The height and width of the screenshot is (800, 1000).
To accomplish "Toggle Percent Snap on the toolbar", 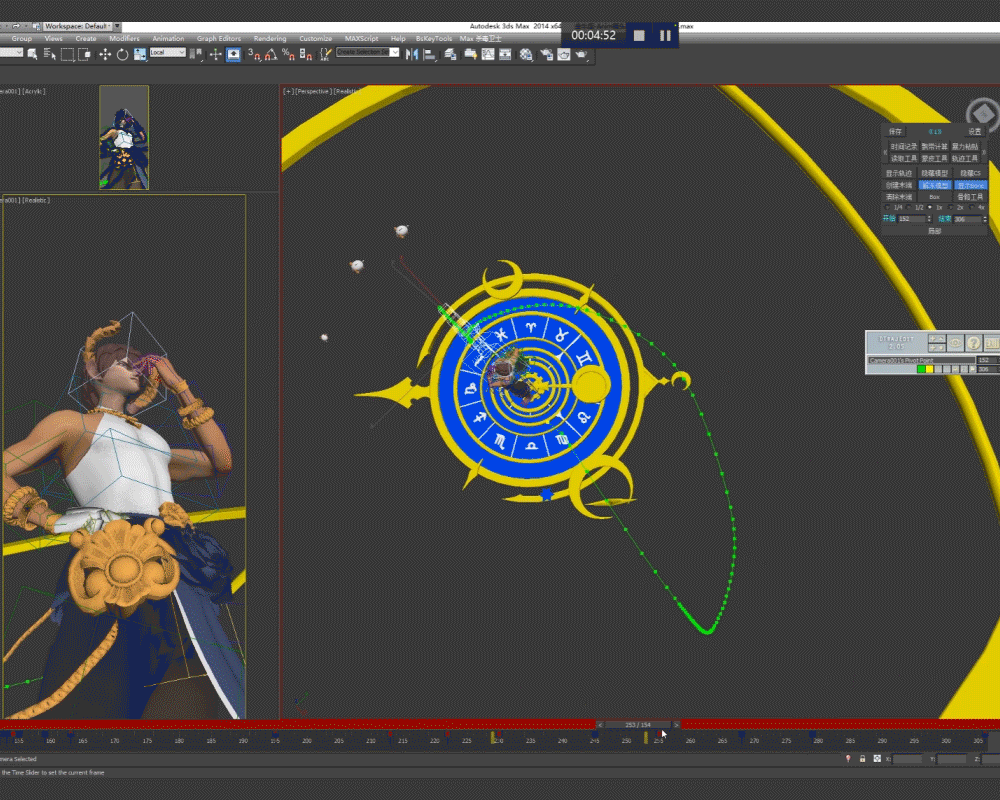I will click(289, 55).
